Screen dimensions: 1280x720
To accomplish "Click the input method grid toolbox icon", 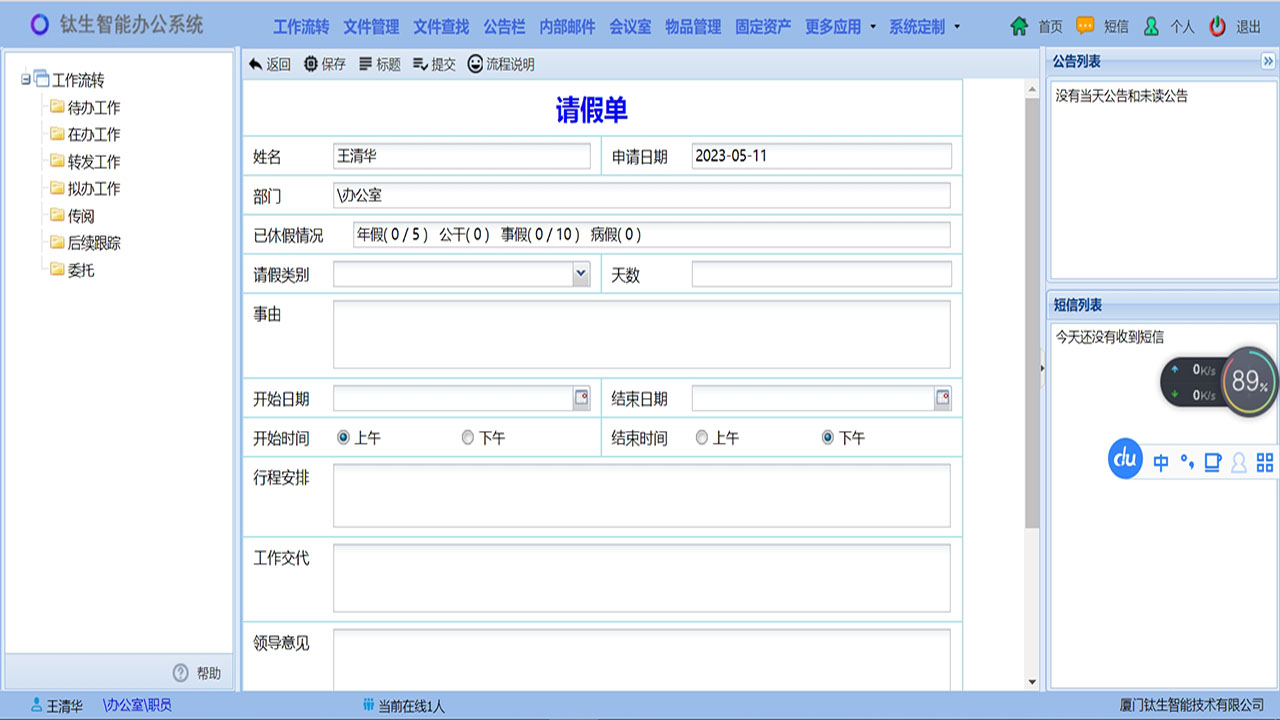I will pos(1265,462).
